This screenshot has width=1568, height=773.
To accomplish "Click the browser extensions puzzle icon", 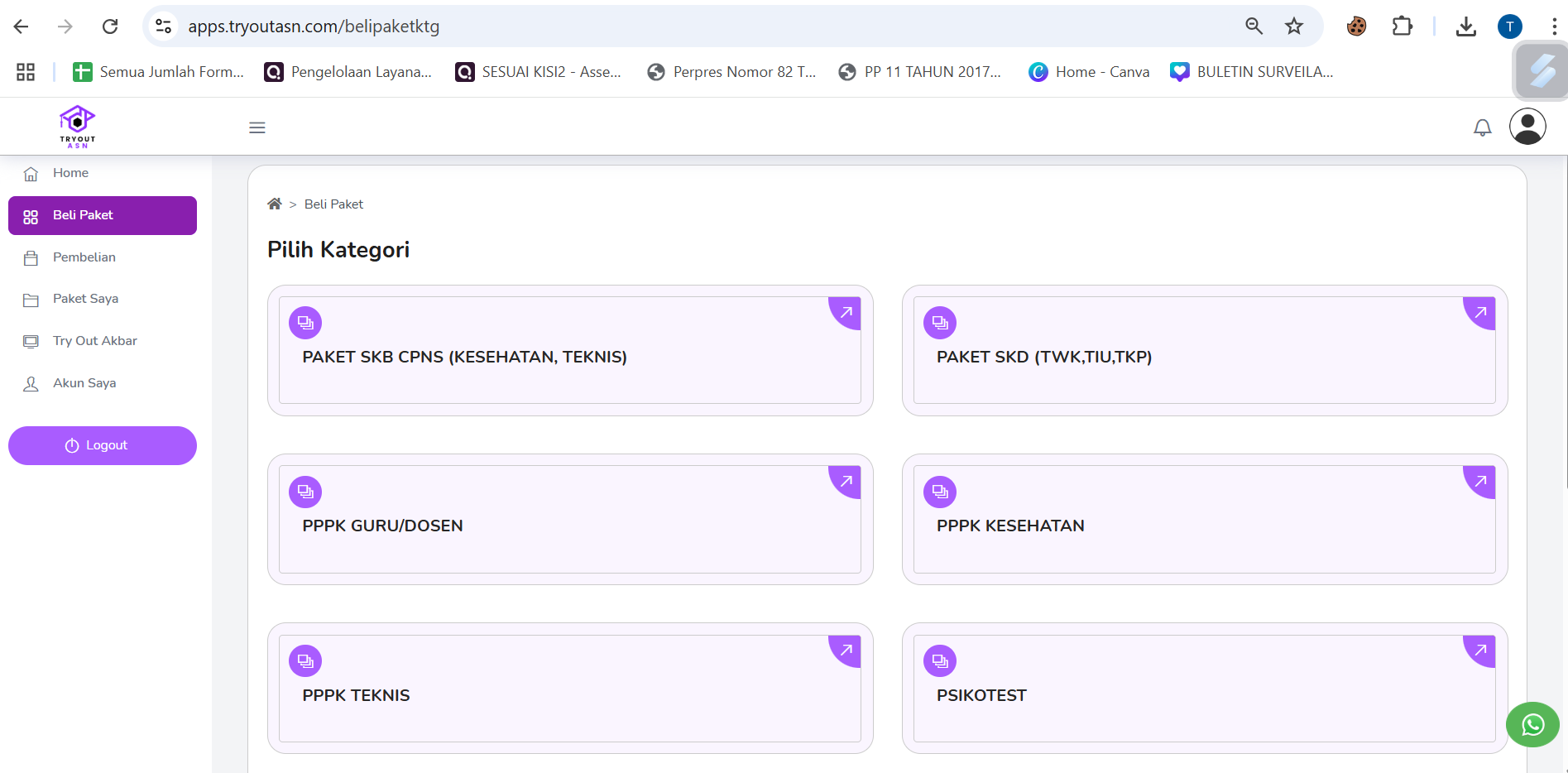I will pos(1402,26).
